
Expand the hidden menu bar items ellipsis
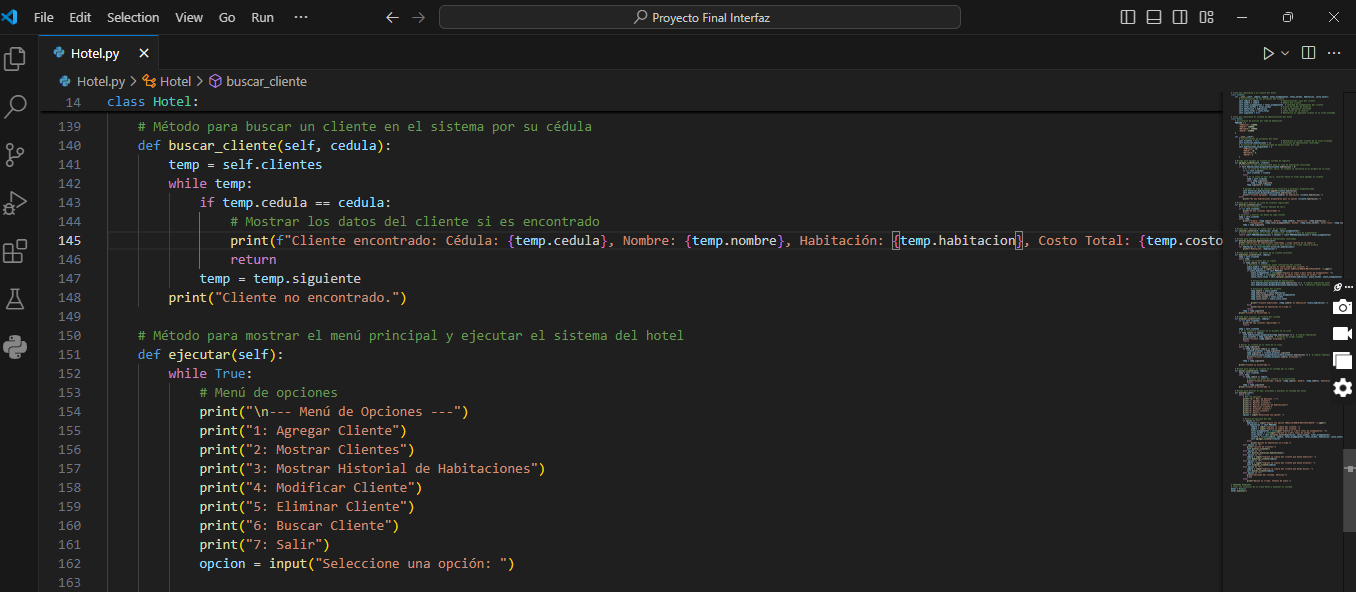(301, 17)
